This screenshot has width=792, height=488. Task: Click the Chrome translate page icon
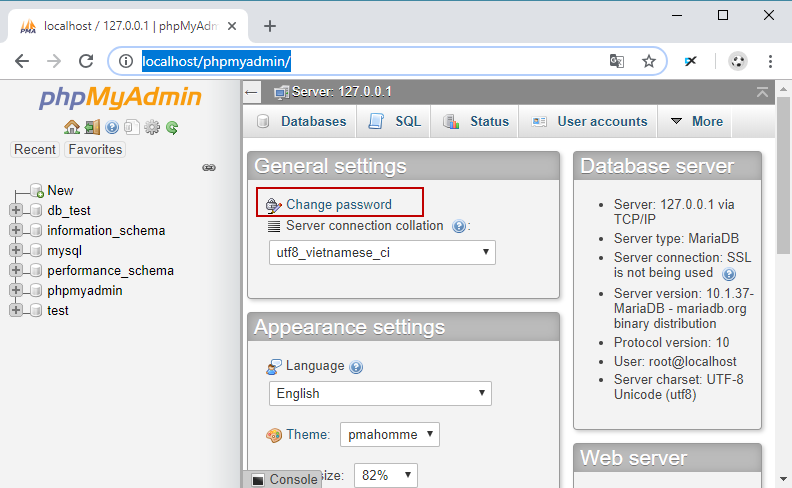pos(616,61)
